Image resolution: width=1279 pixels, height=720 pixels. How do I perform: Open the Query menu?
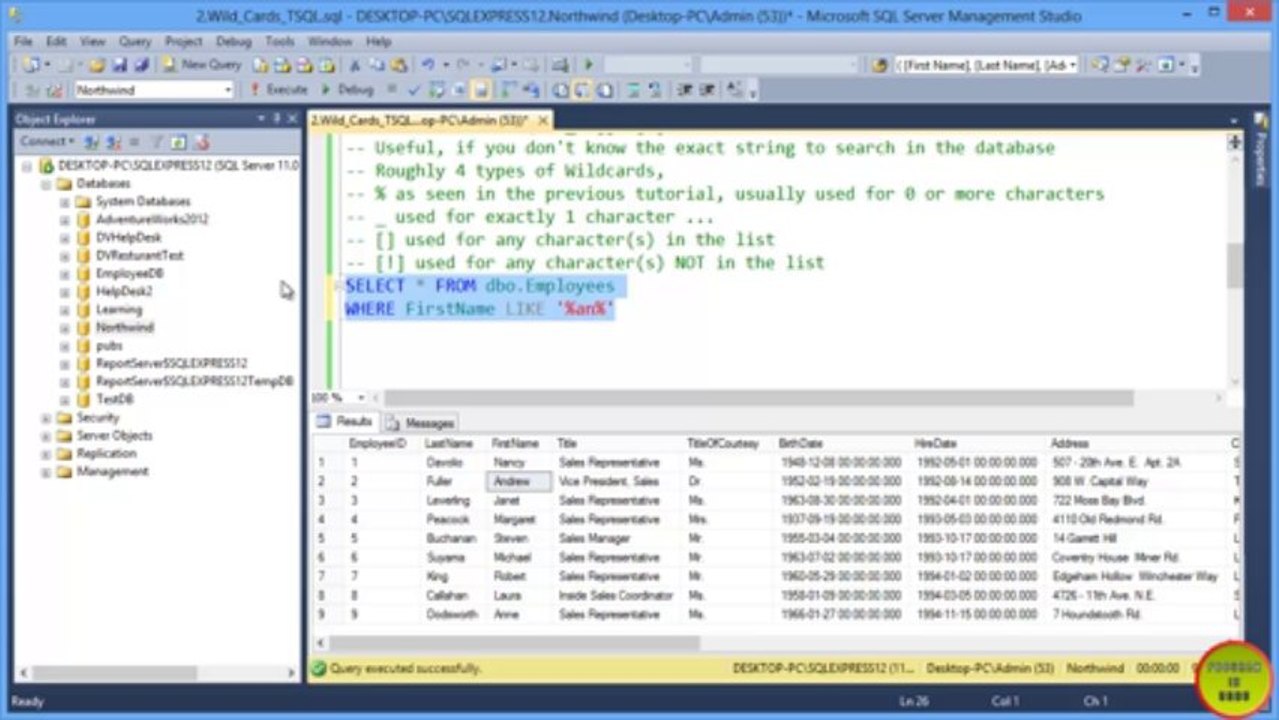point(135,42)
